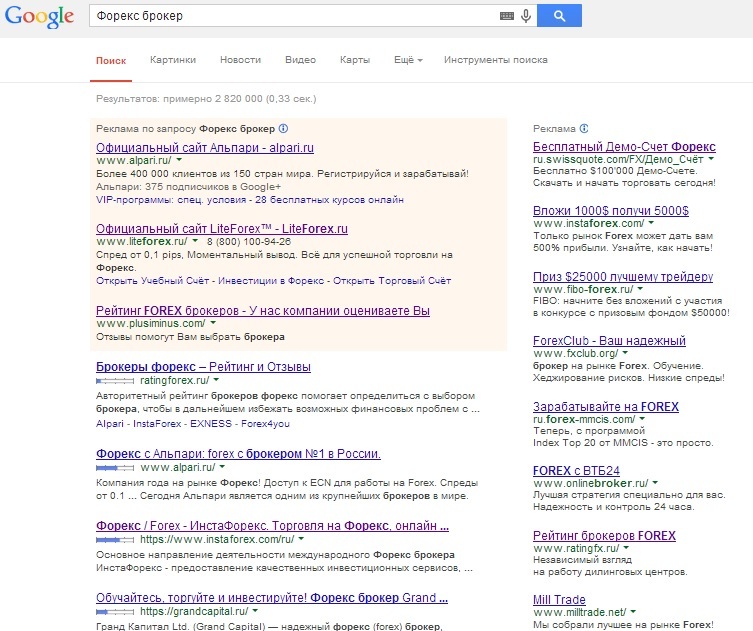Expand dropdown arrow next to www.instaforex.com/ ad
This screenshot has height=631, width=753.
651,222
